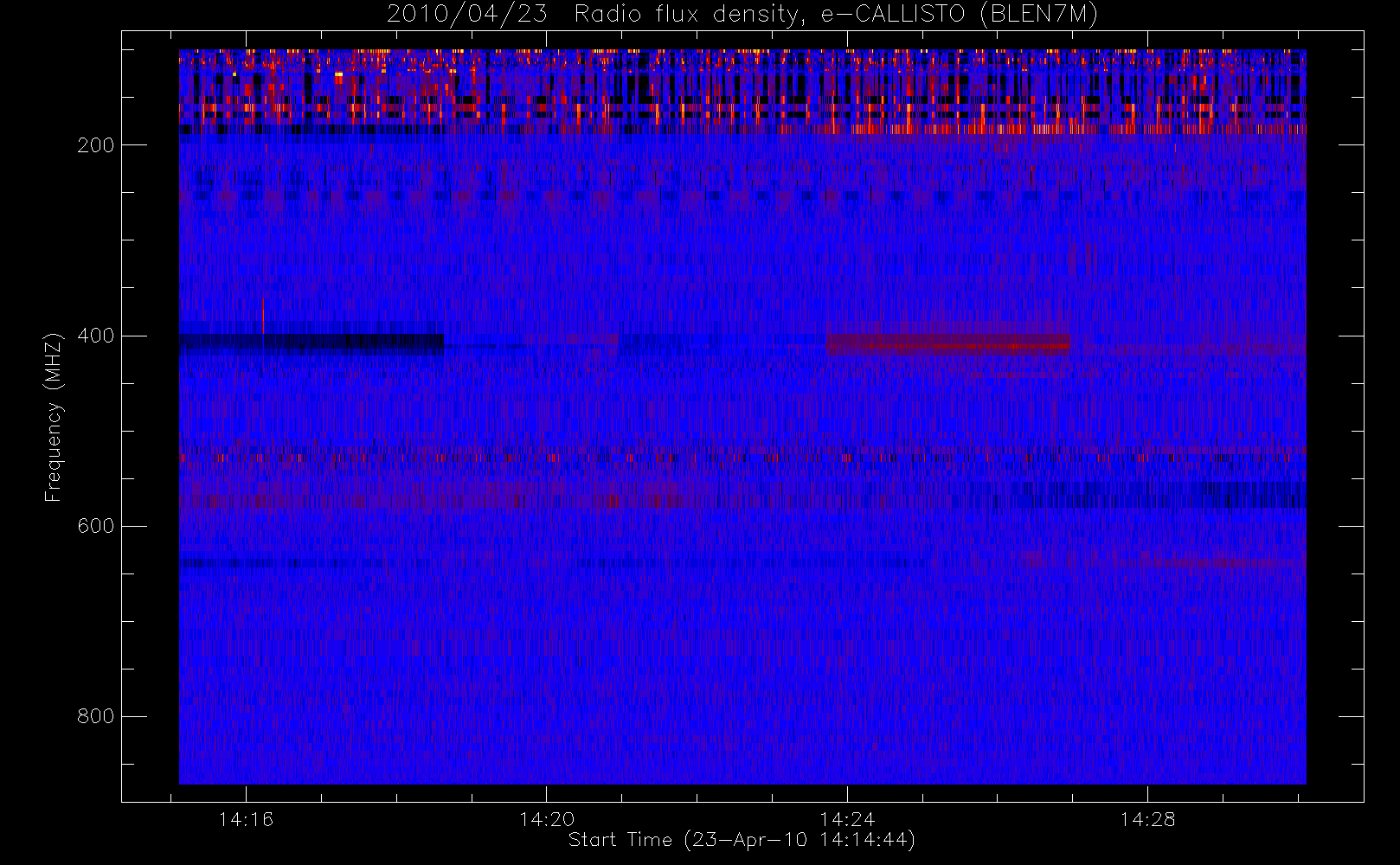
Task: Select the 800 frequency tick label
Action: point(96,716)
